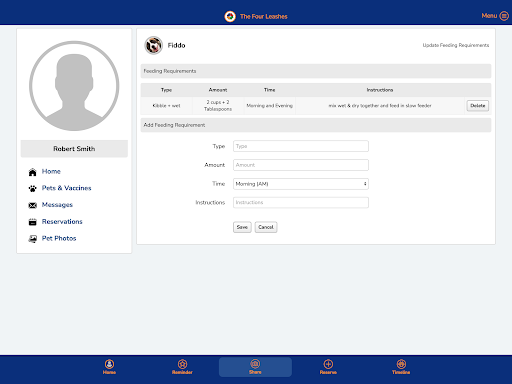
Task: Click The Four Leashes logo icon
Action: [230, 16]
